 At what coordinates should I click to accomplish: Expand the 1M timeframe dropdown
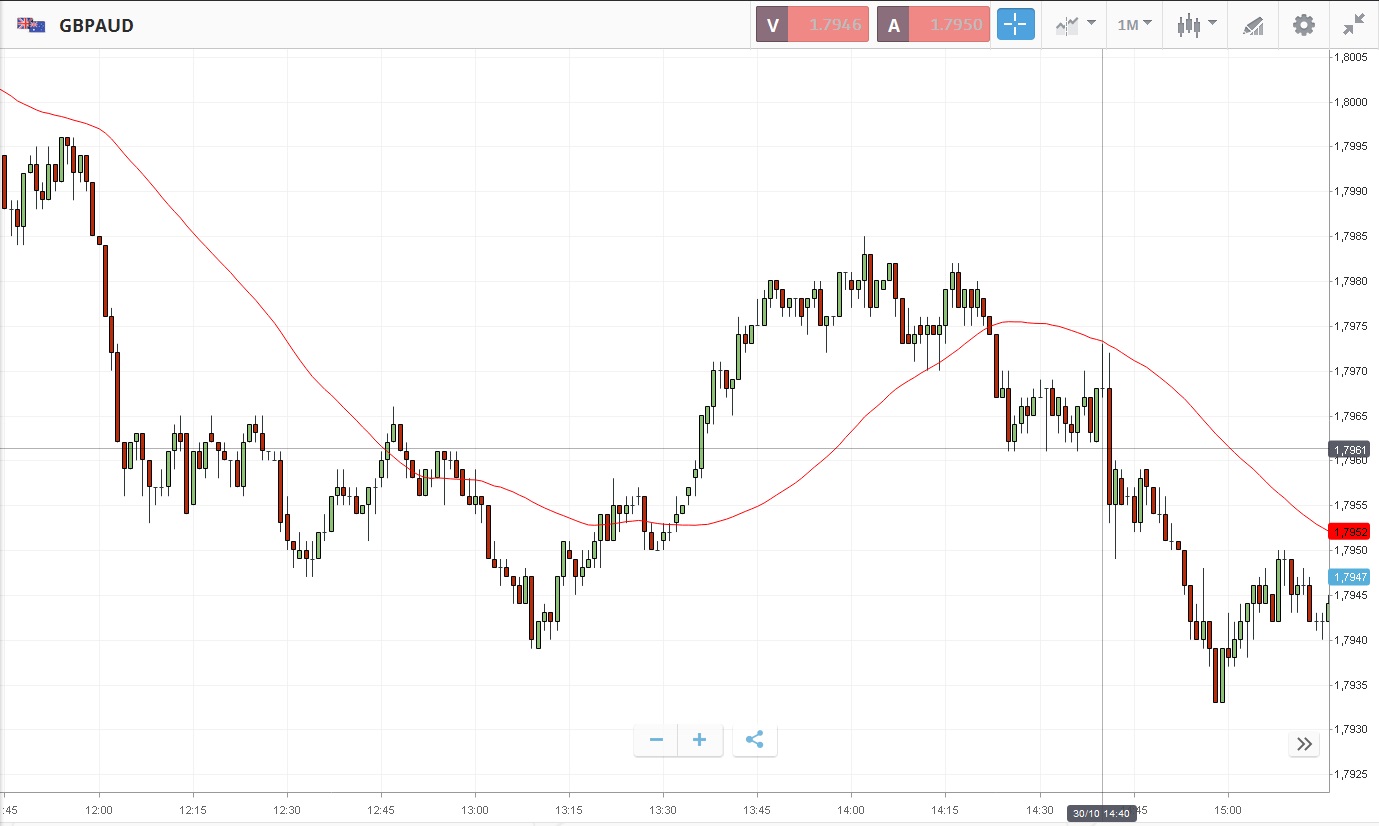(x=1134, y=25)
